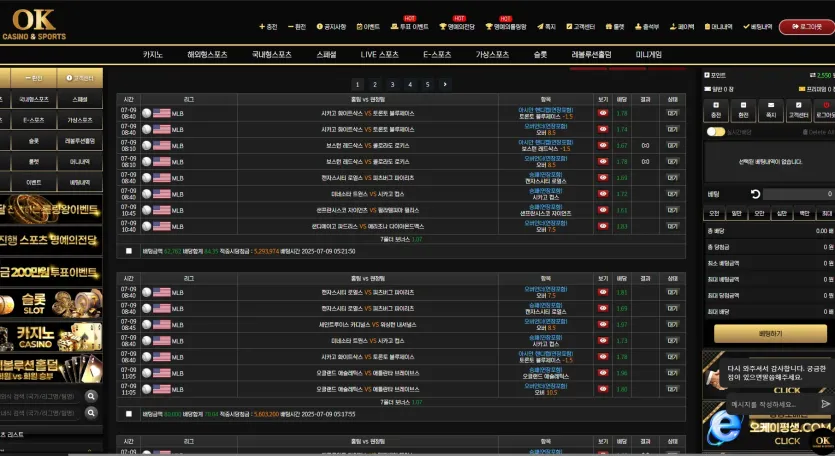Click the red 로그아웃 logout button

tap(807, 27)
